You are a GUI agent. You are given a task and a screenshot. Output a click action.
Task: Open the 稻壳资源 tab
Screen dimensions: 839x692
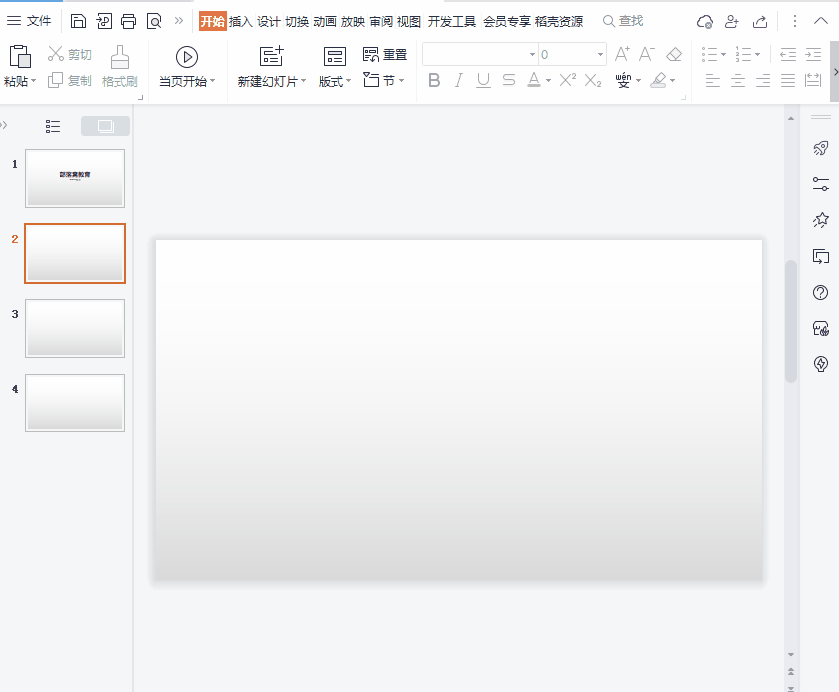pos(559,21)
